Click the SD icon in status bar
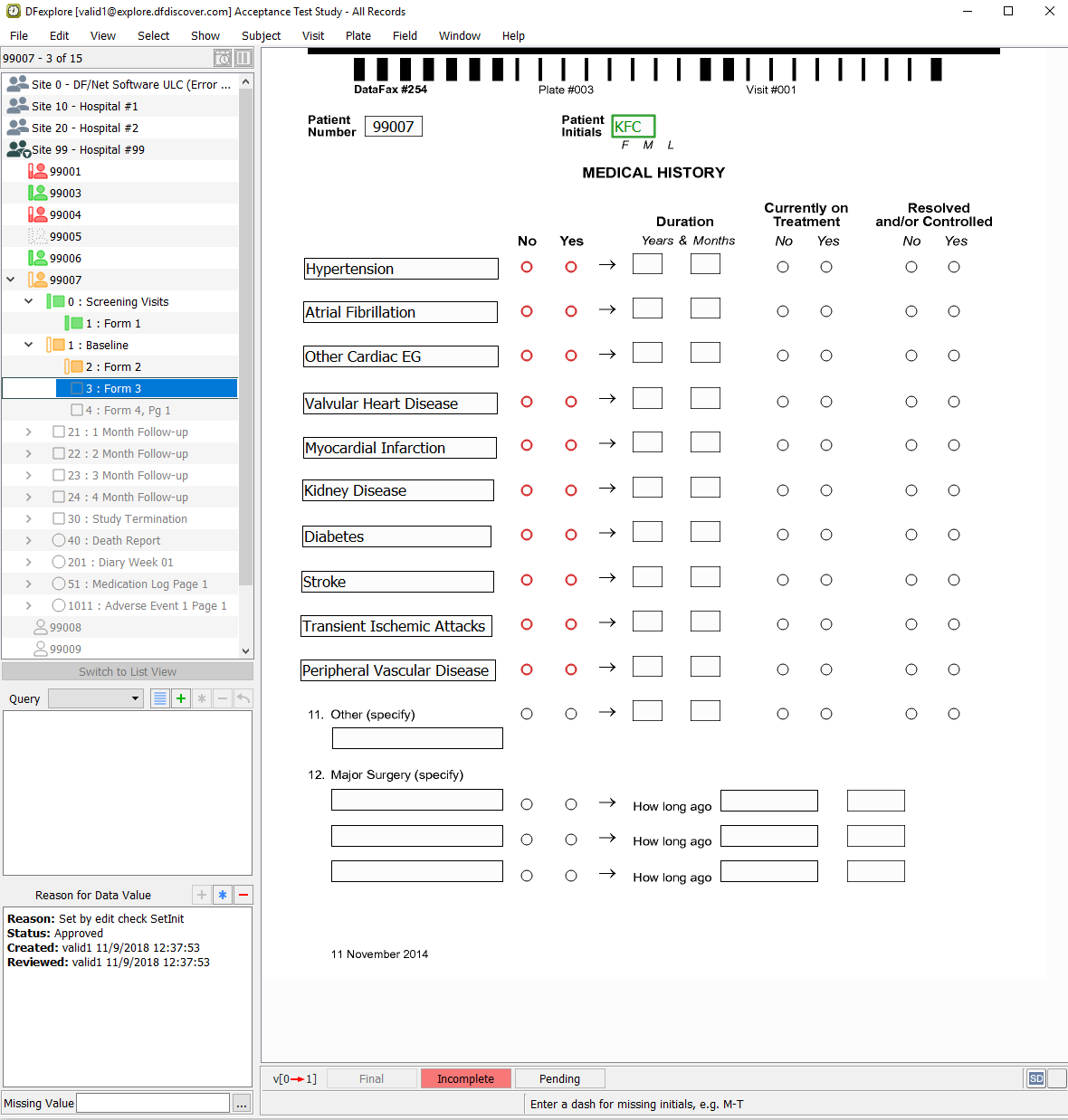Screen dimensions: 1068x1120 (x=1036, y=1078)
